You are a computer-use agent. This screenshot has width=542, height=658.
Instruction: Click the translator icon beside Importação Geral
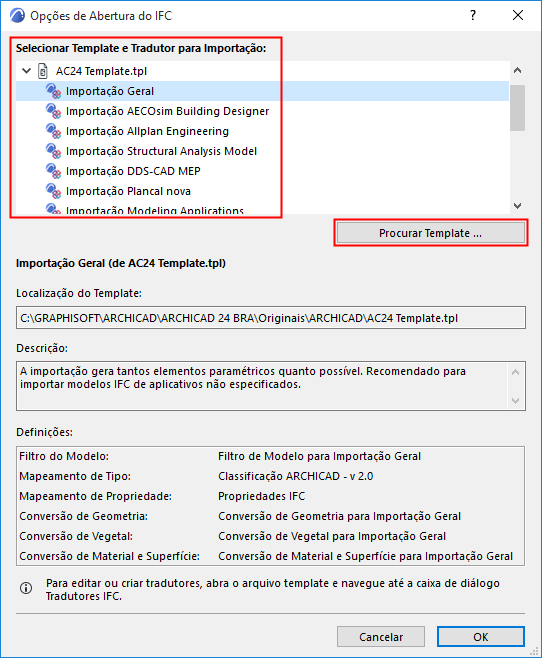[53, 91]
